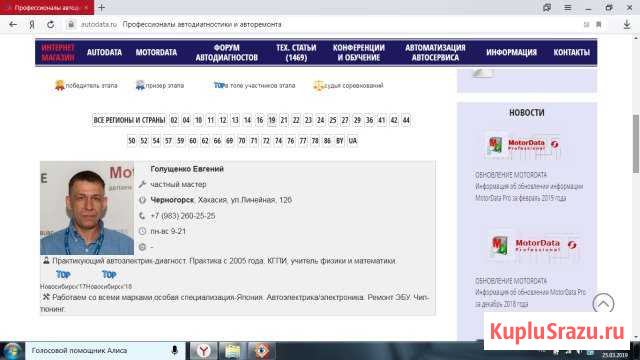The width and height of the screenshot is (640, 360).
Task: Click the bookmark icon in address bar
Action: pyautogui.click(x=599, y=24)
